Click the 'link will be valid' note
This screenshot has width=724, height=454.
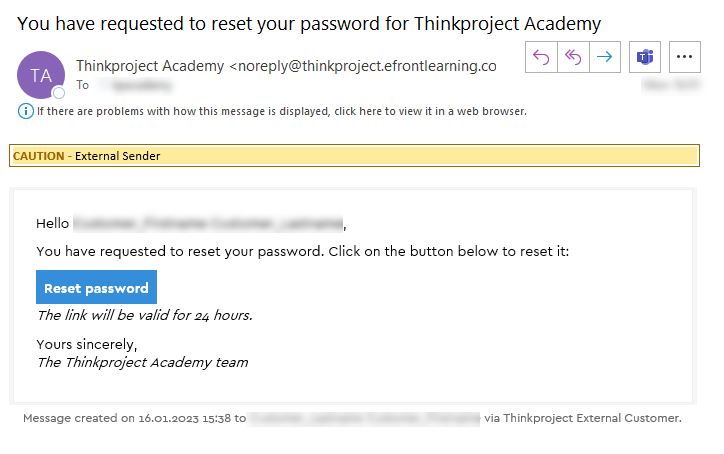click(x=144, y=316)
